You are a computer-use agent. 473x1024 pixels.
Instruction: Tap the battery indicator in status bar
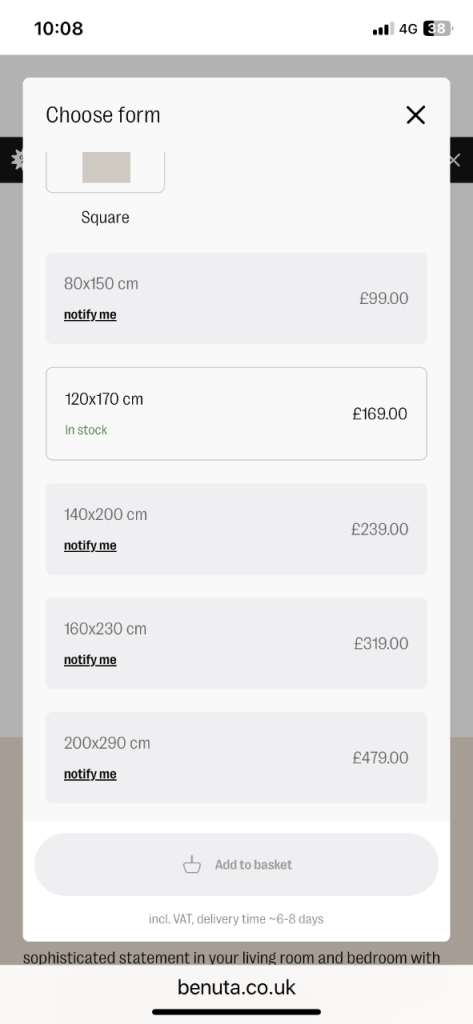(438, 29)
